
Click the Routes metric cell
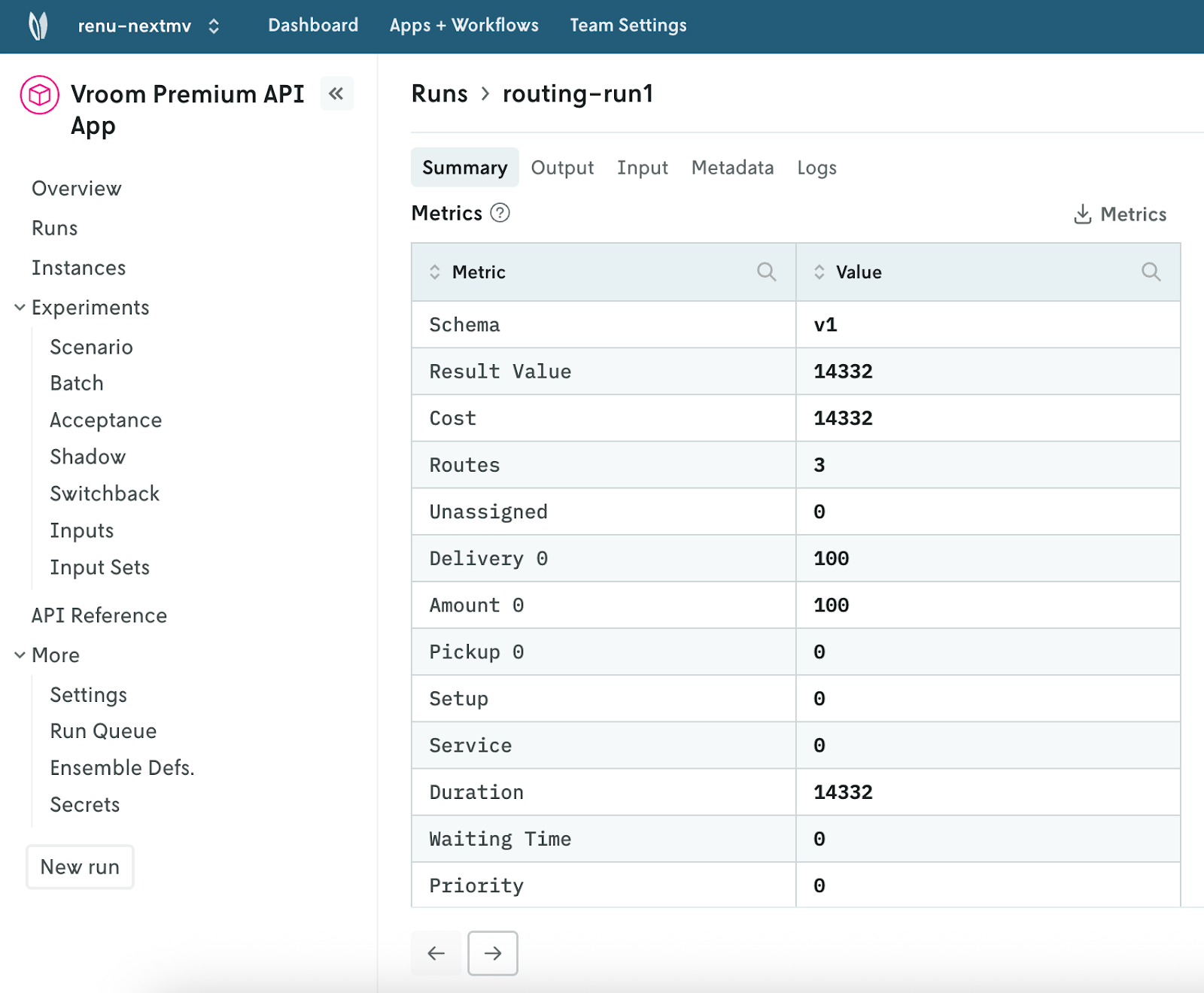(x=604, y=465)
